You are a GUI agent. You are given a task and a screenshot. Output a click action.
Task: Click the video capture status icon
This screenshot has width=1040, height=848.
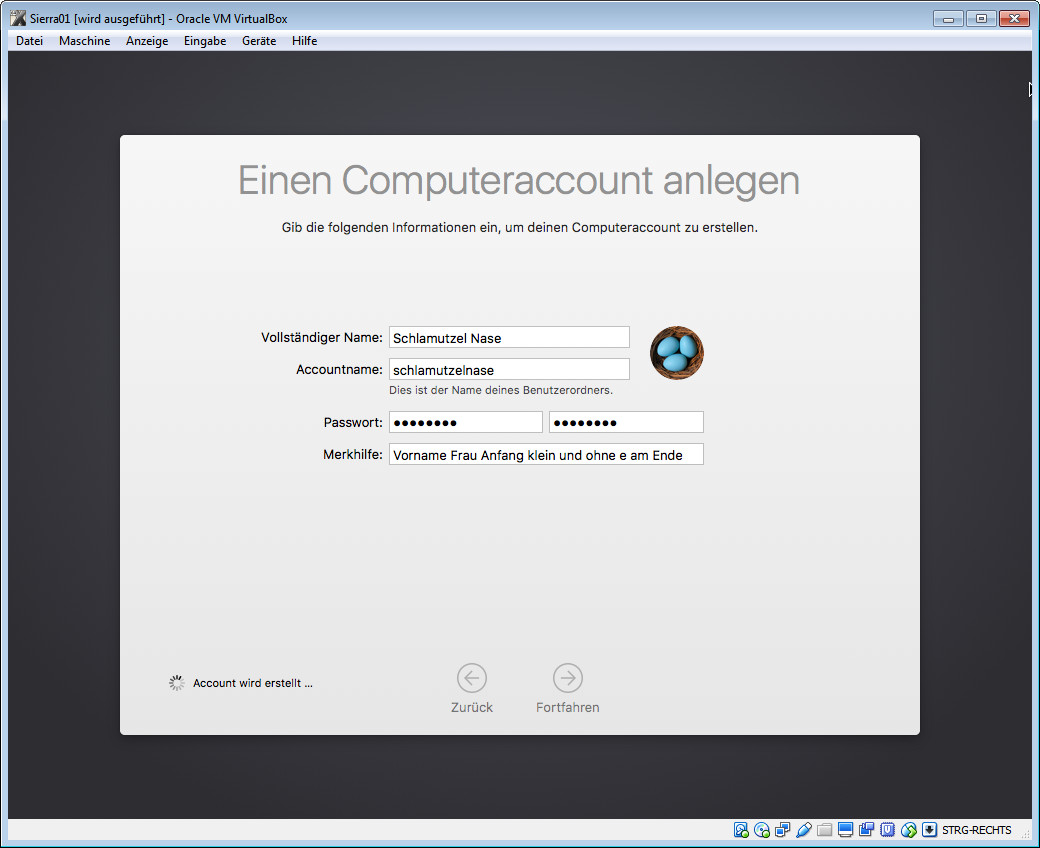867,830
